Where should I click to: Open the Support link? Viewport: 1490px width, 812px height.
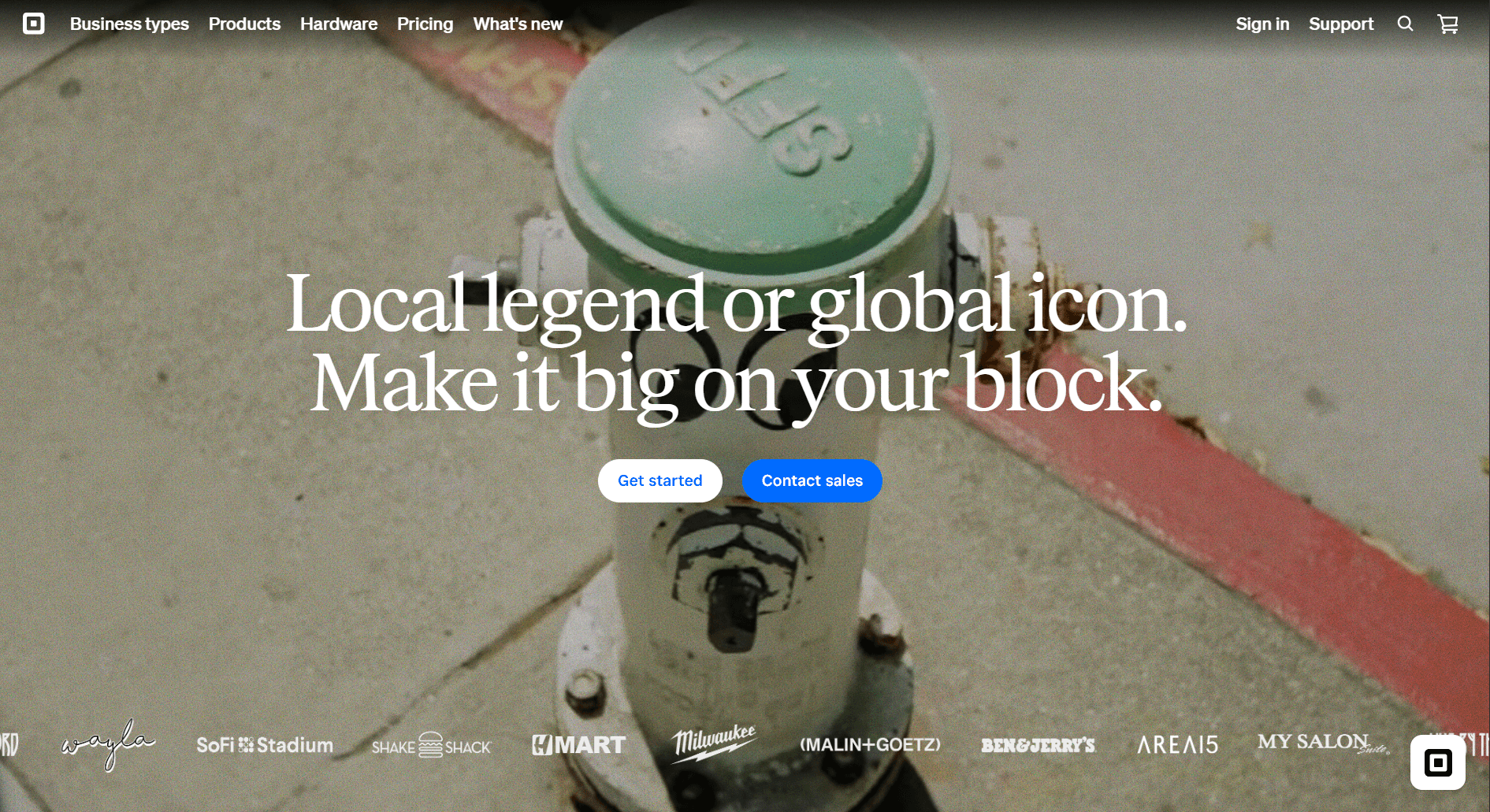pyautogui.click(x=1341, y=24)
